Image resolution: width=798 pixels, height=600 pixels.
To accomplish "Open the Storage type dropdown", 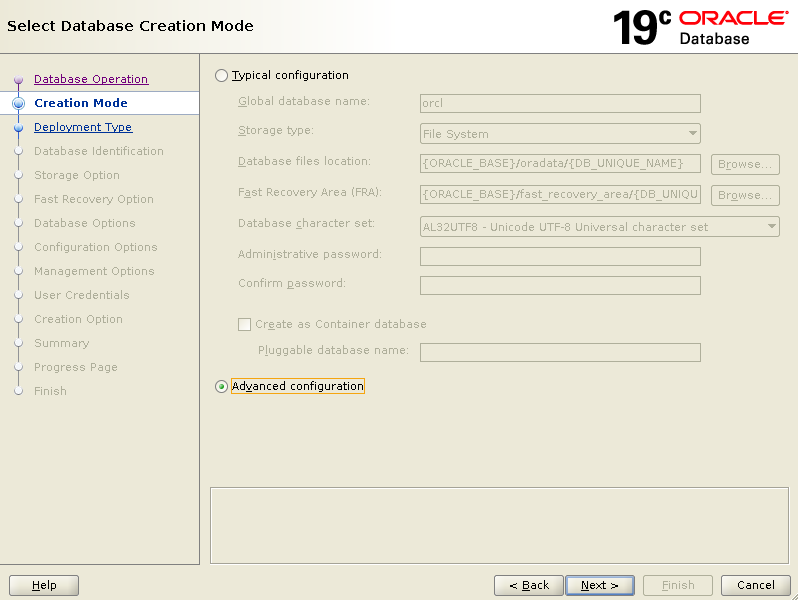I will (x=560, y=134).
